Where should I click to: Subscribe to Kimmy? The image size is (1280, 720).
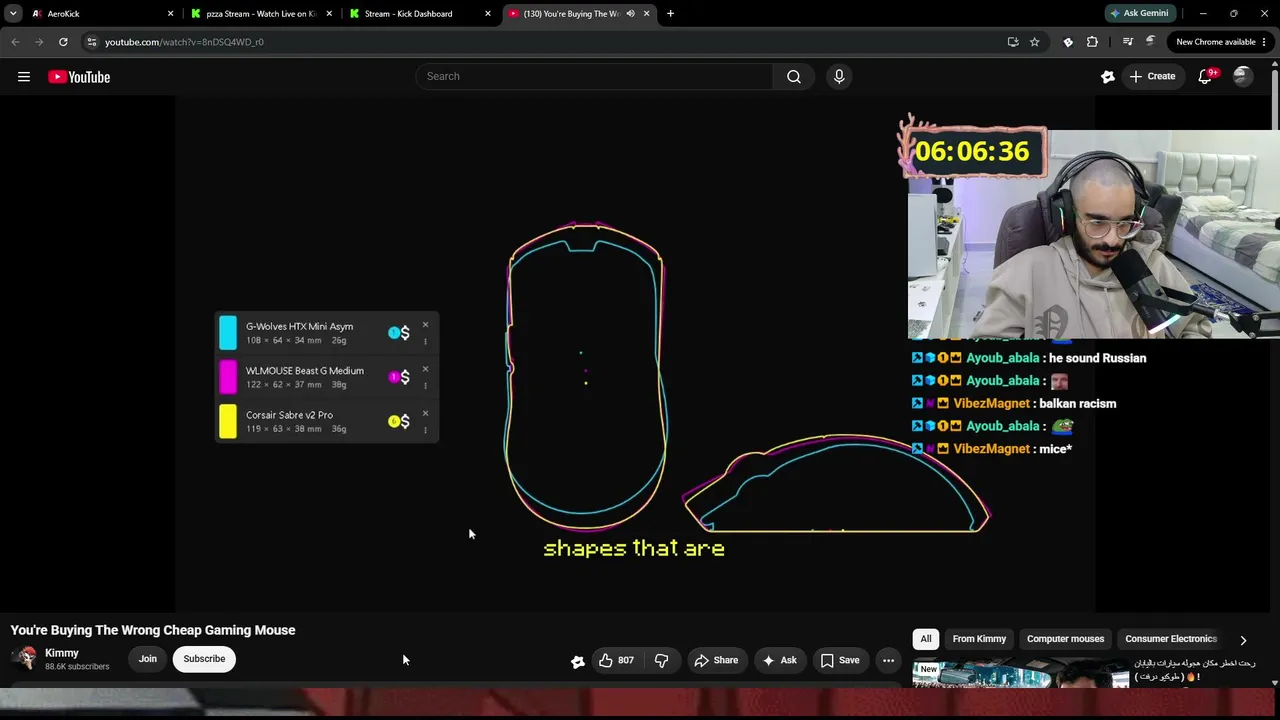(x=204, y=659)
